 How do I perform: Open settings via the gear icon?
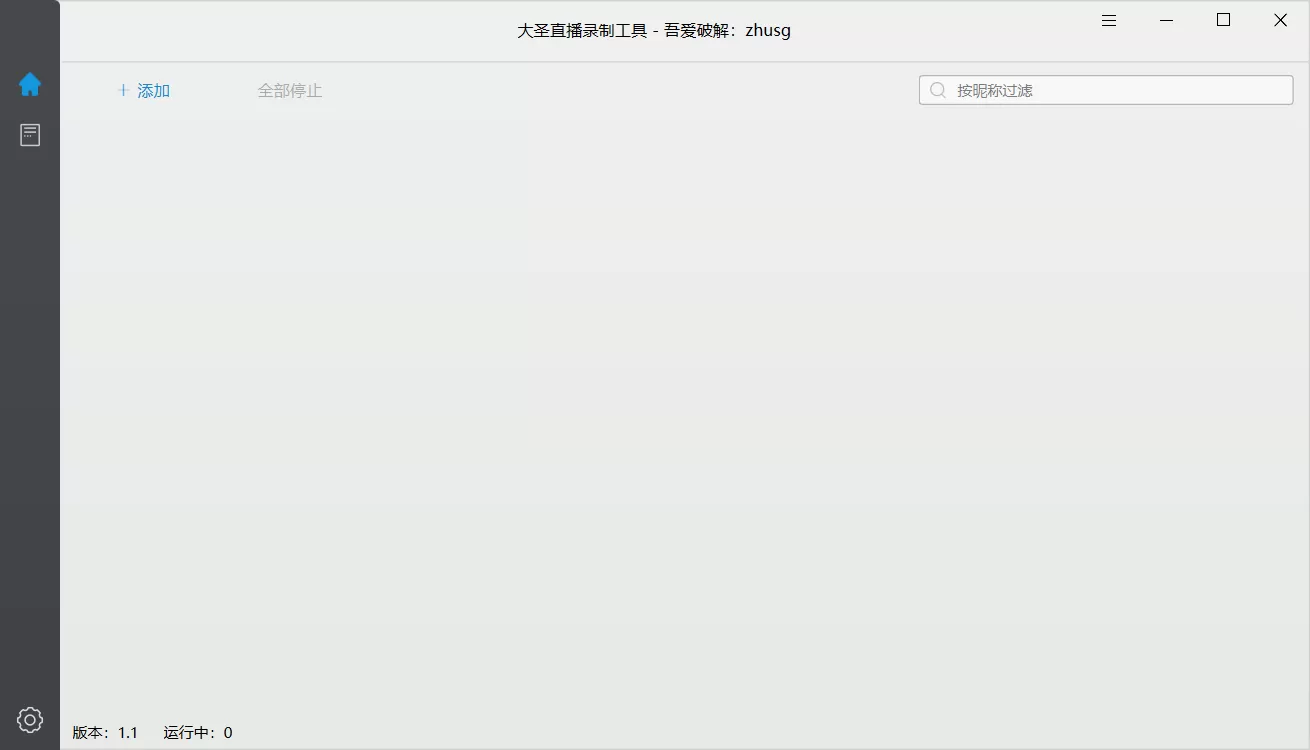(x=30, y=719)
